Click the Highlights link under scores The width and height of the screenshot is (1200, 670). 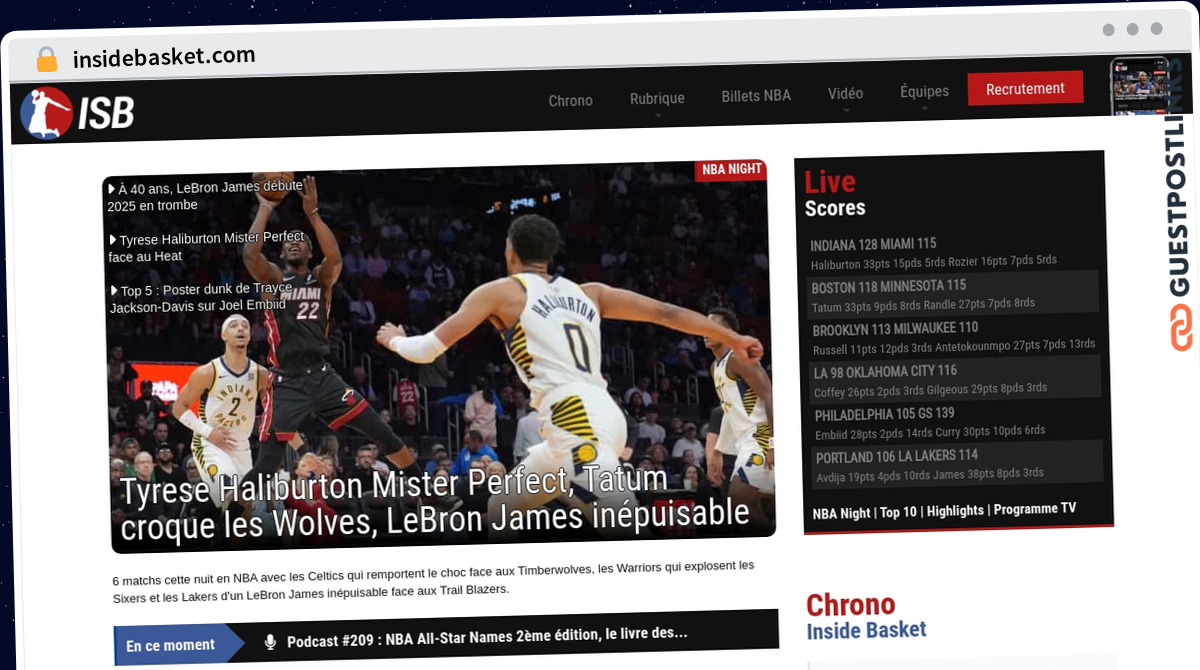955,510
